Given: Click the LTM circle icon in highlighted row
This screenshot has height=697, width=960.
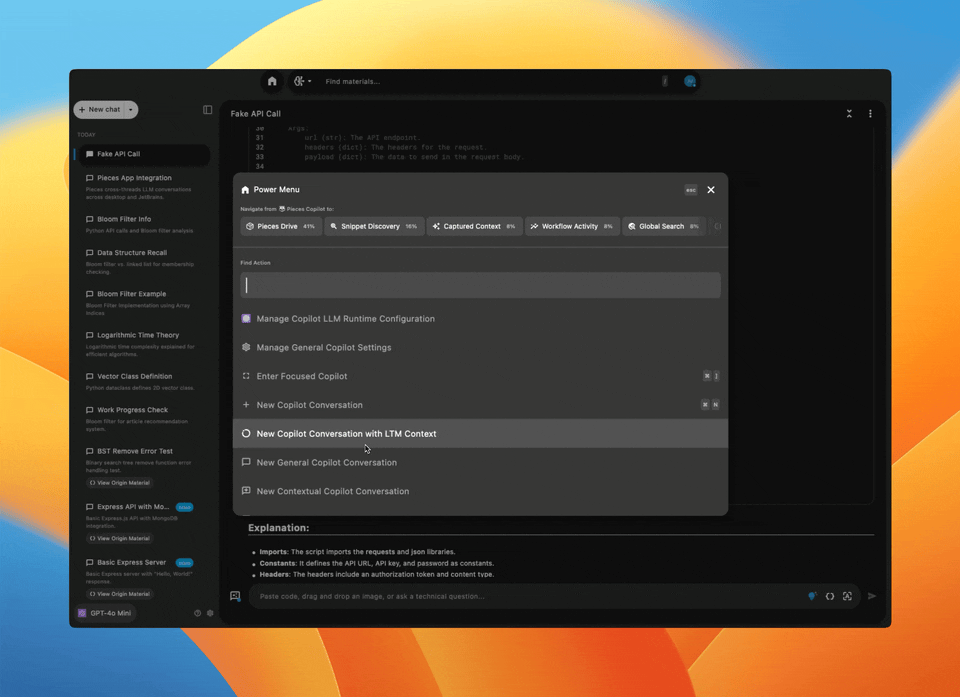Looking at the screenshot, I should [246, 434].
